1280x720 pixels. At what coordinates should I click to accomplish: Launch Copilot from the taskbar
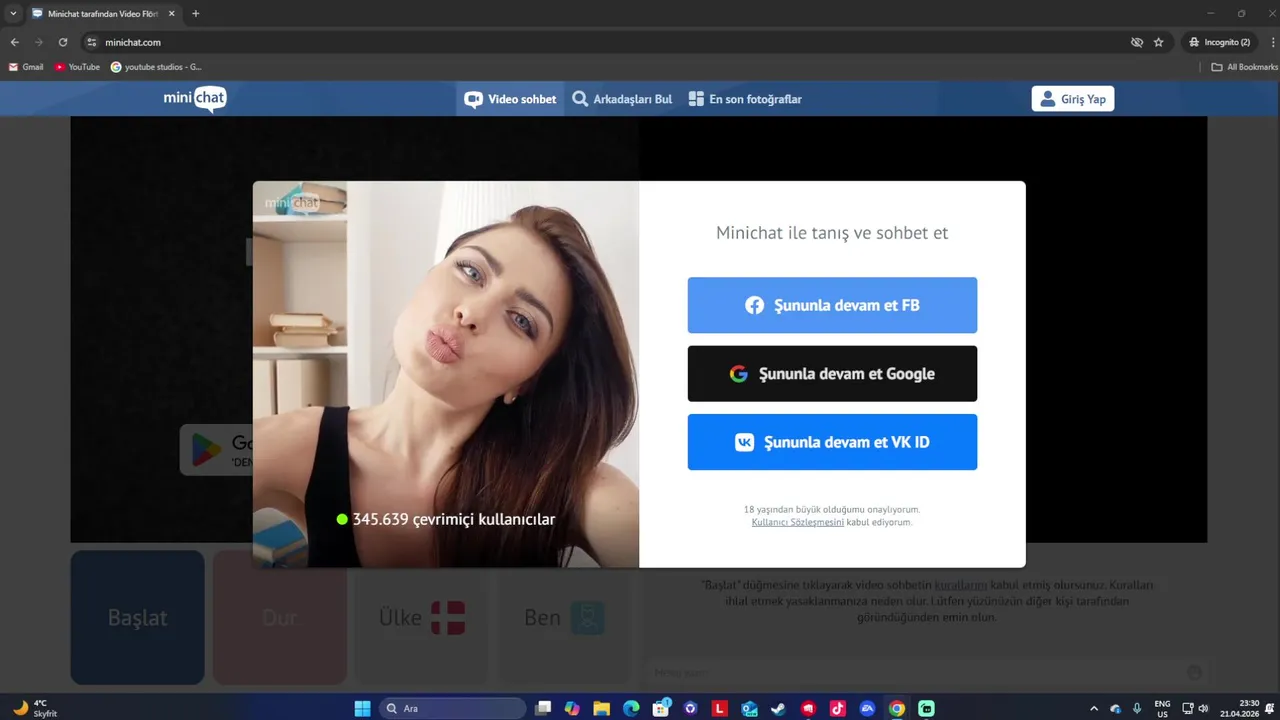point(572,708)
